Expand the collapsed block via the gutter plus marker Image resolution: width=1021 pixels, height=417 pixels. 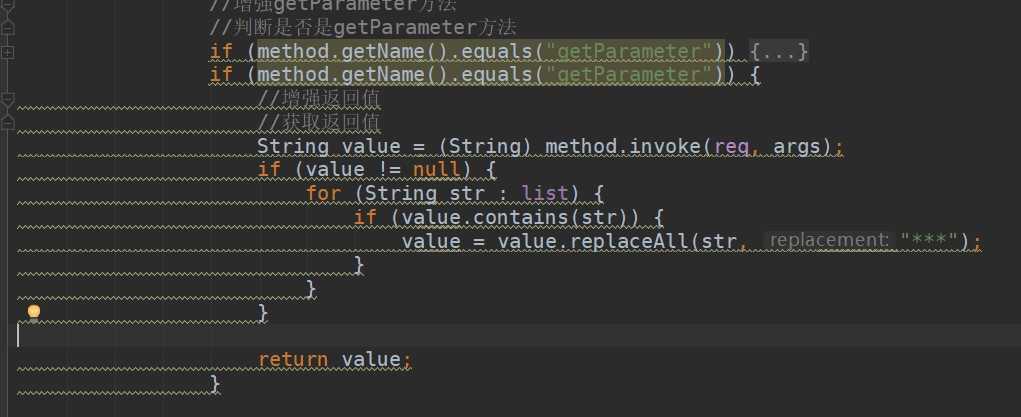coord(8,50)
